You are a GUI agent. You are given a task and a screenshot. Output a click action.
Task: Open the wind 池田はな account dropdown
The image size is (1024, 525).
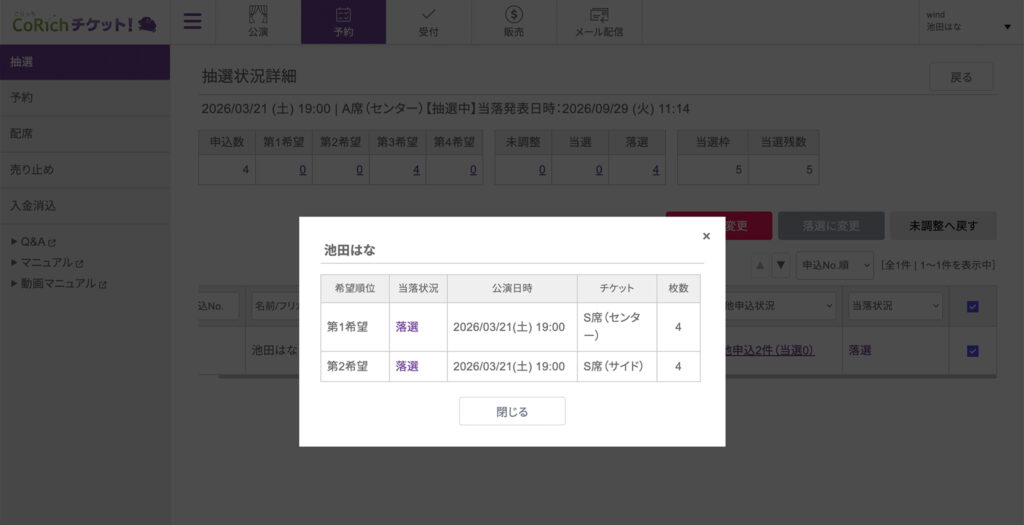pyautogui.click(x=966, y=21)
